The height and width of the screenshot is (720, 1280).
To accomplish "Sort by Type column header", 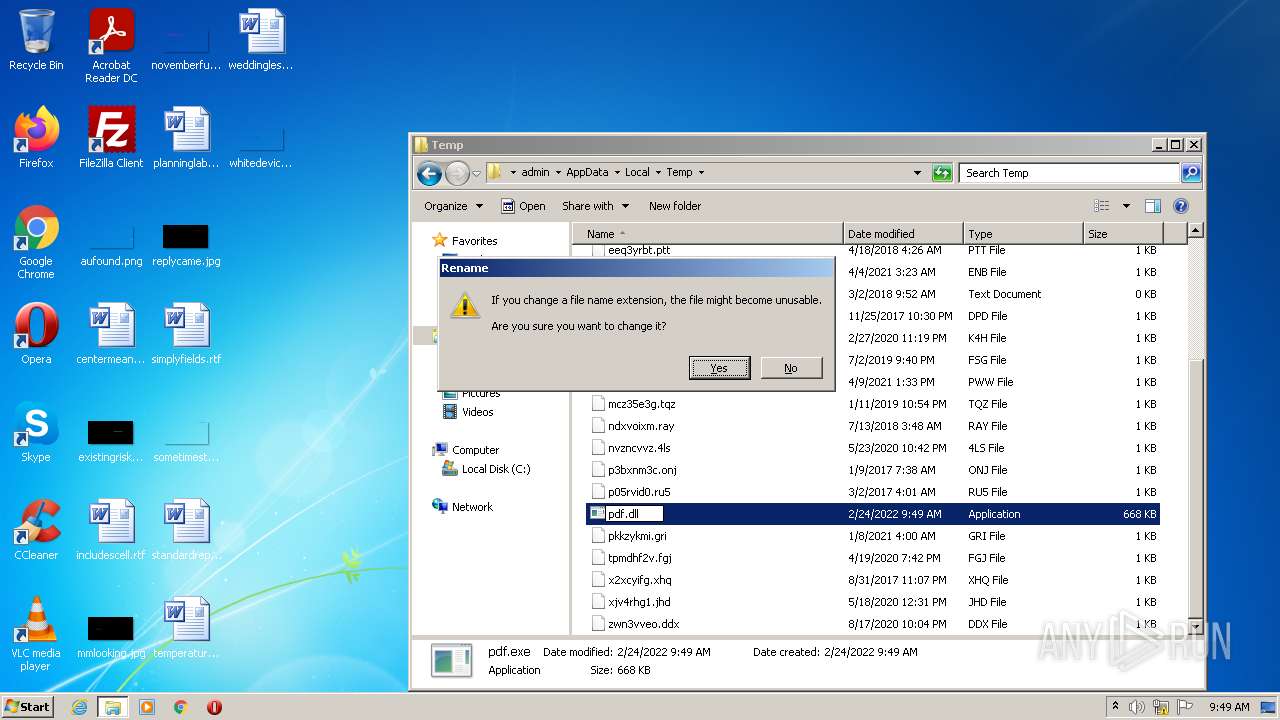I will (1023, 234).
